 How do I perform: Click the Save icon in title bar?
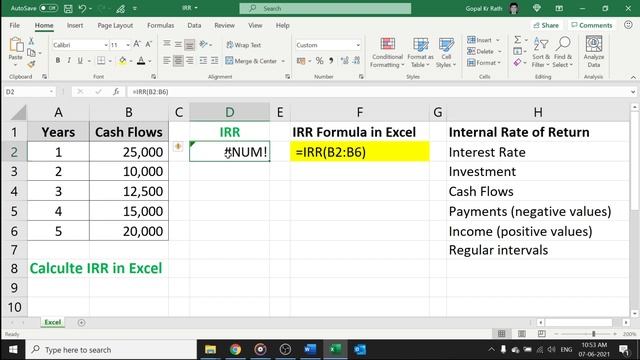[x=68, y=8]
